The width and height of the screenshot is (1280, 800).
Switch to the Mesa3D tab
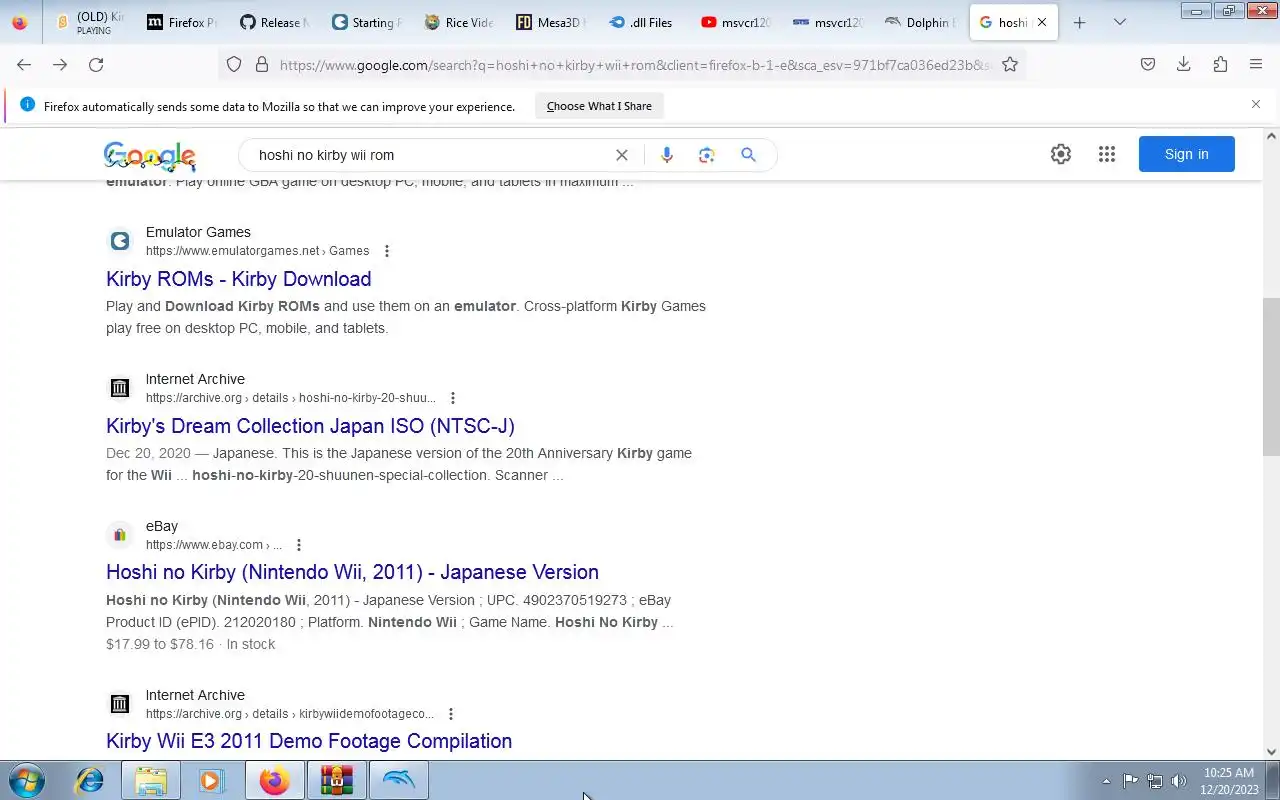click(549, 22)
